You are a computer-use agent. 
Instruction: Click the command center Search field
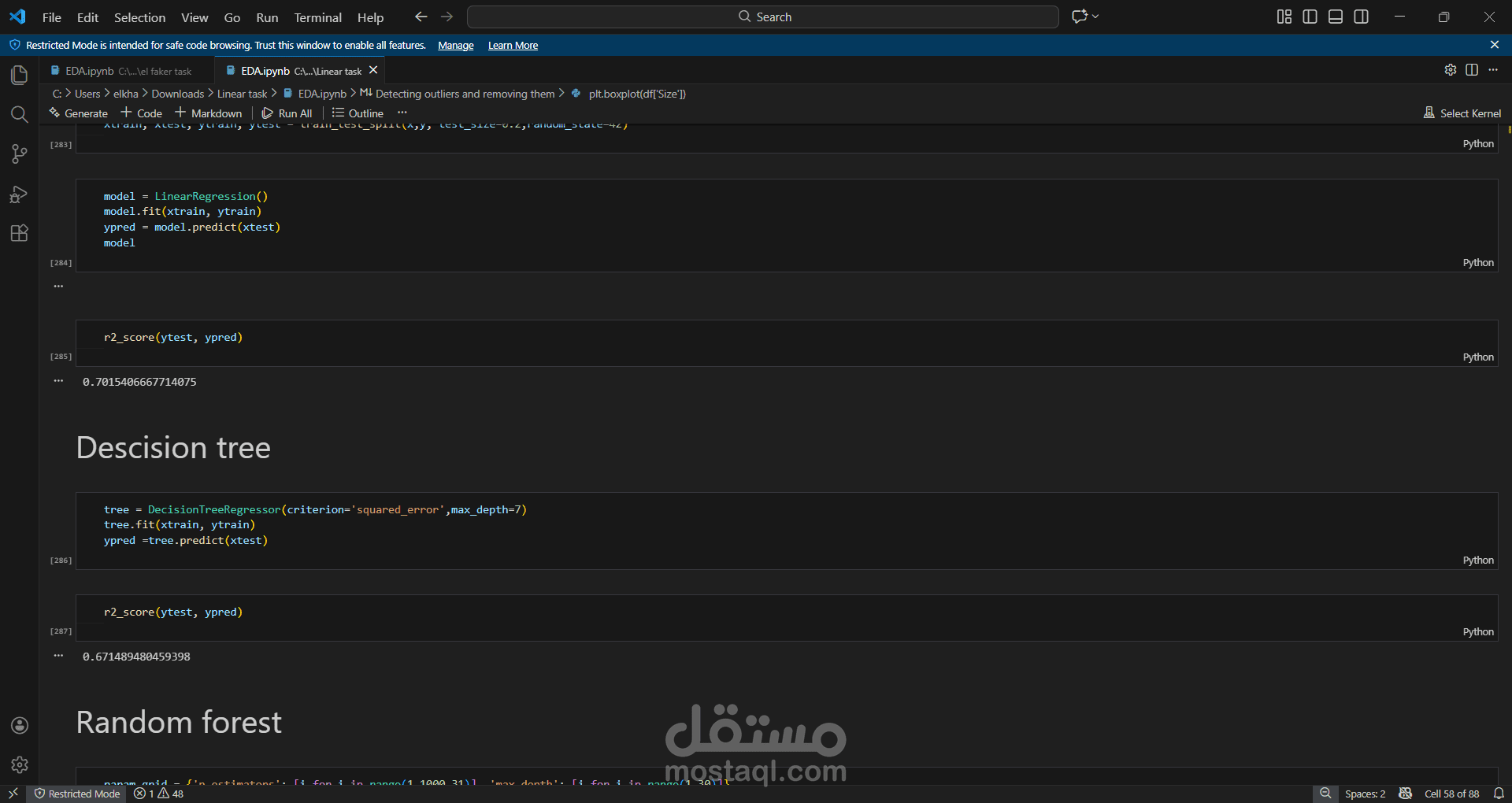tap(762, 17)
